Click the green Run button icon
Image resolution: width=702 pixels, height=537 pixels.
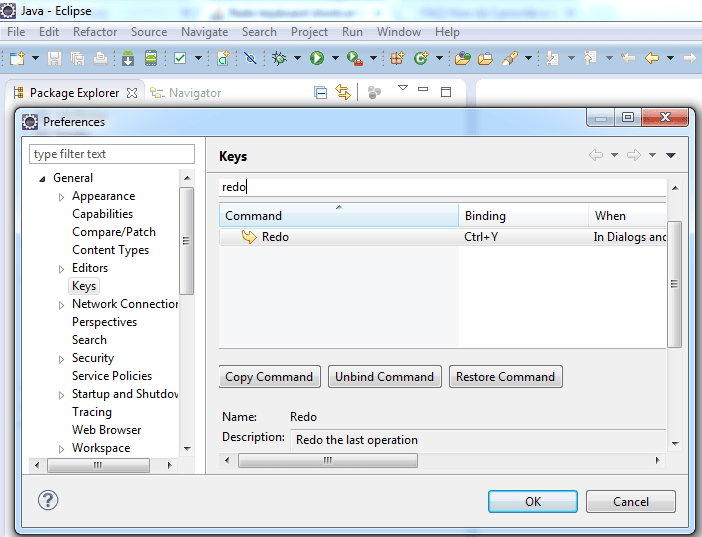tap(317, 58)
